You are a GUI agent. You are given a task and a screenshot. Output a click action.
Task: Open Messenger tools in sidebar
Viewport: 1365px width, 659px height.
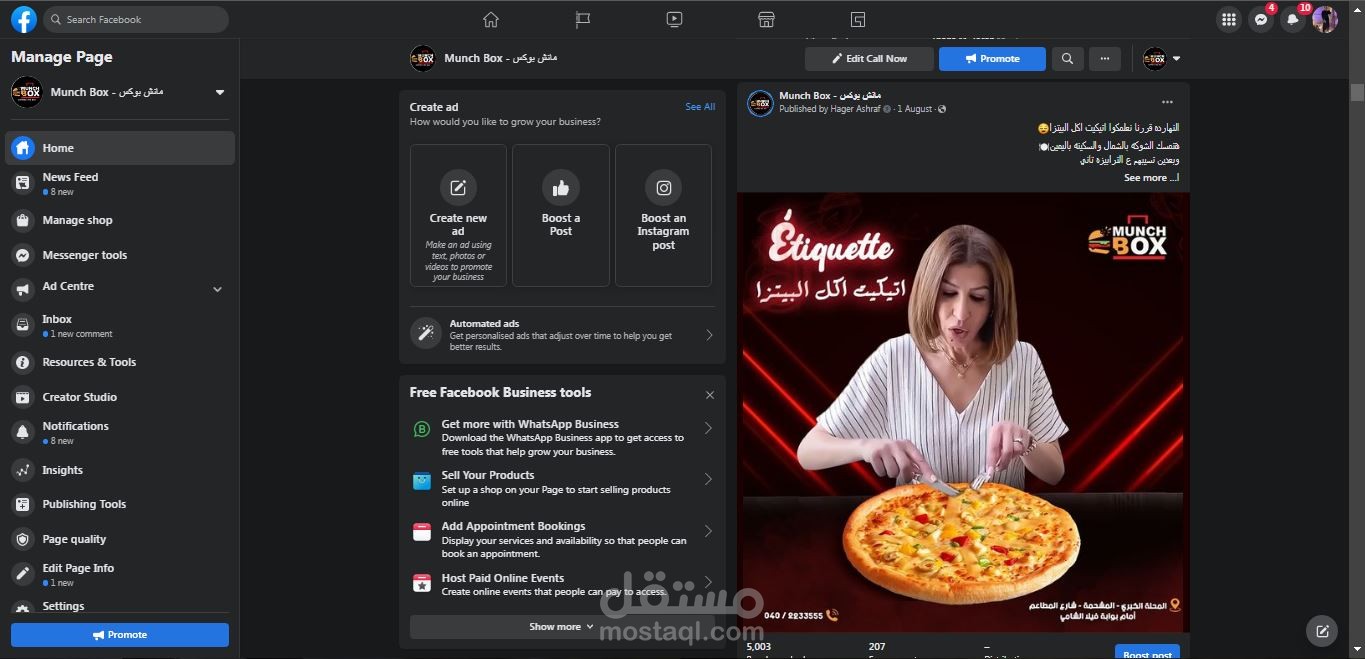pyautogui.click(x=120, y=255)
